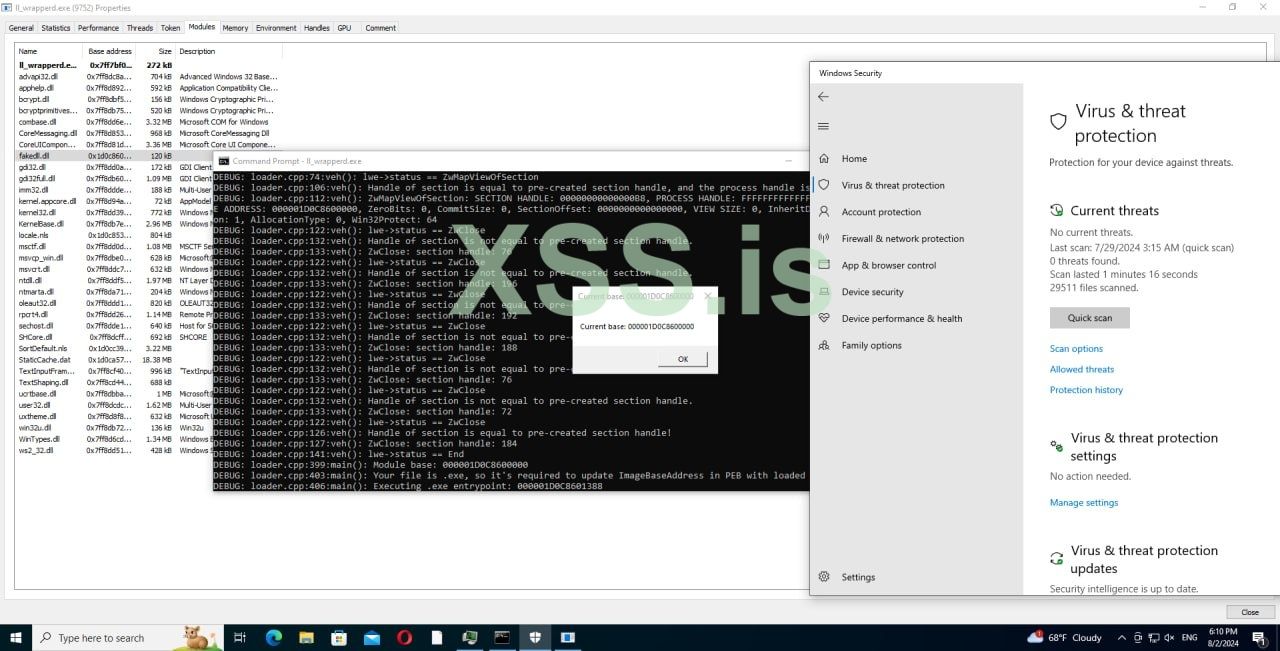The width and height of the screenshot is (1280, 651).
Task: Switch to Command Prompt taskbar icon
Action: [x=502, y=637]
